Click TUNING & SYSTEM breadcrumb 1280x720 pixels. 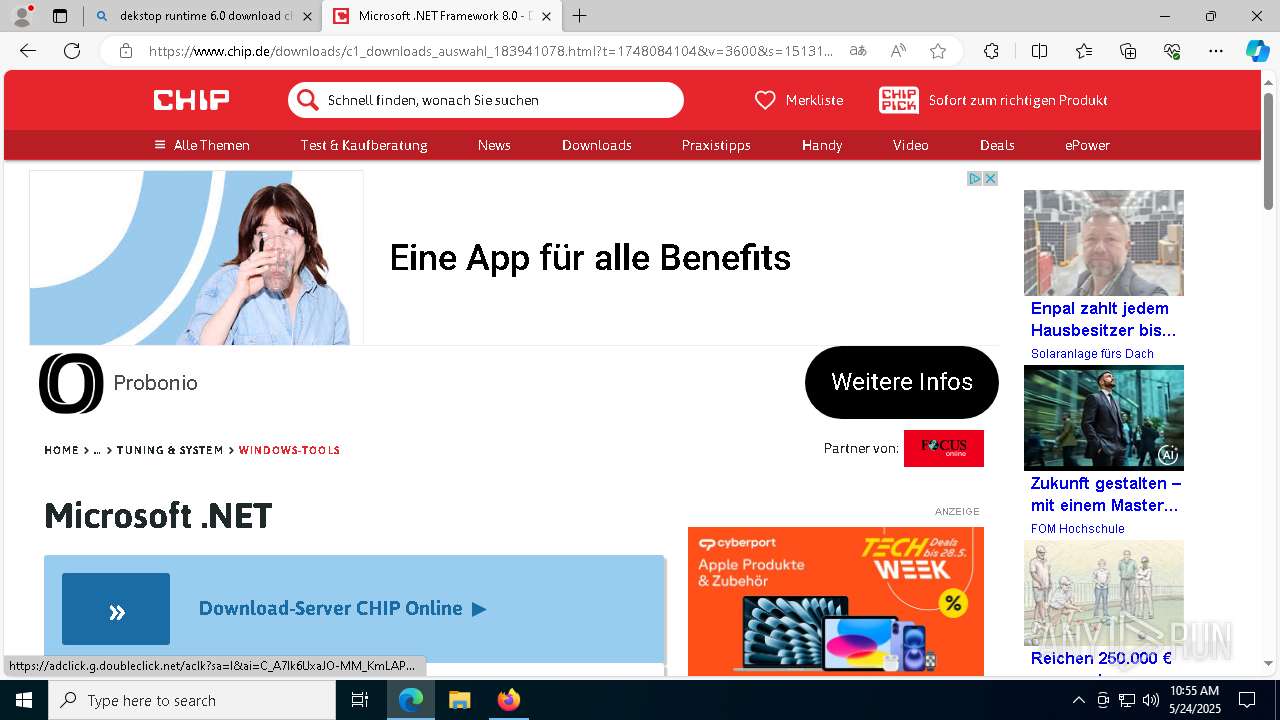pyautogui.click(x=170, y=450)
